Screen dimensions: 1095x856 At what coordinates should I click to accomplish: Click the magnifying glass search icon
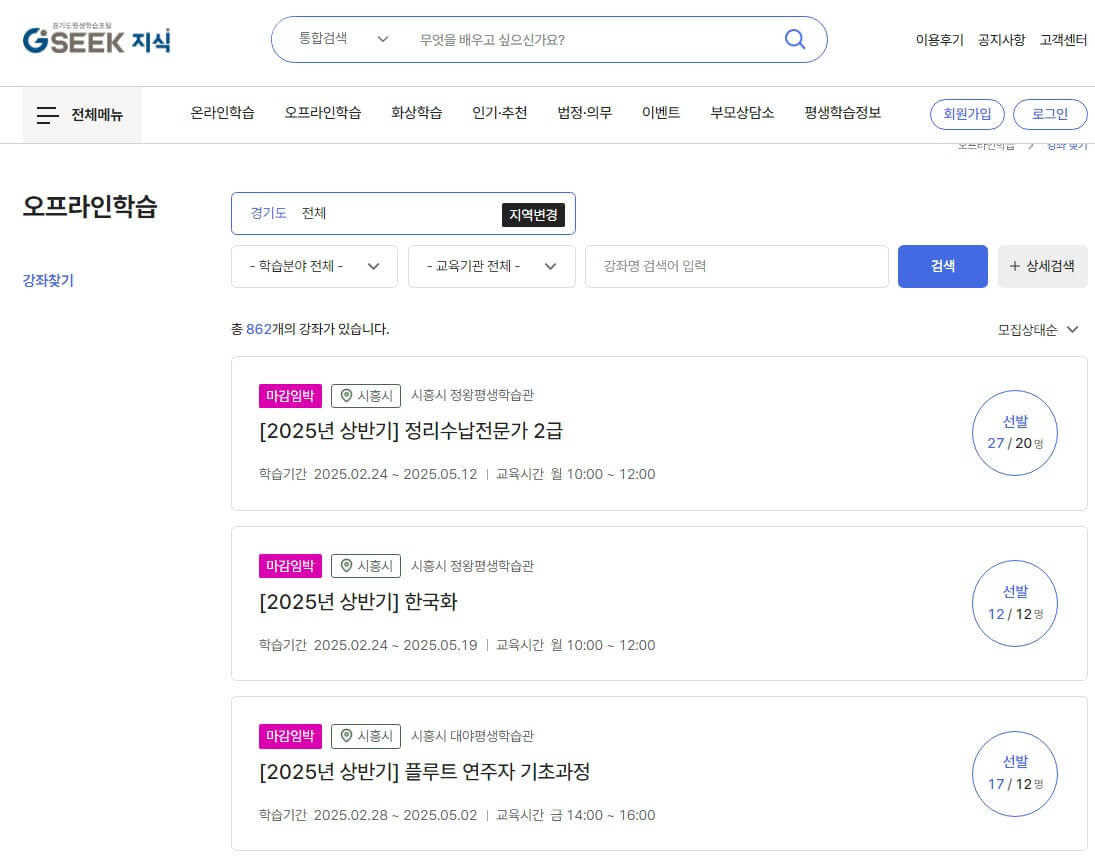click(795, 39)
